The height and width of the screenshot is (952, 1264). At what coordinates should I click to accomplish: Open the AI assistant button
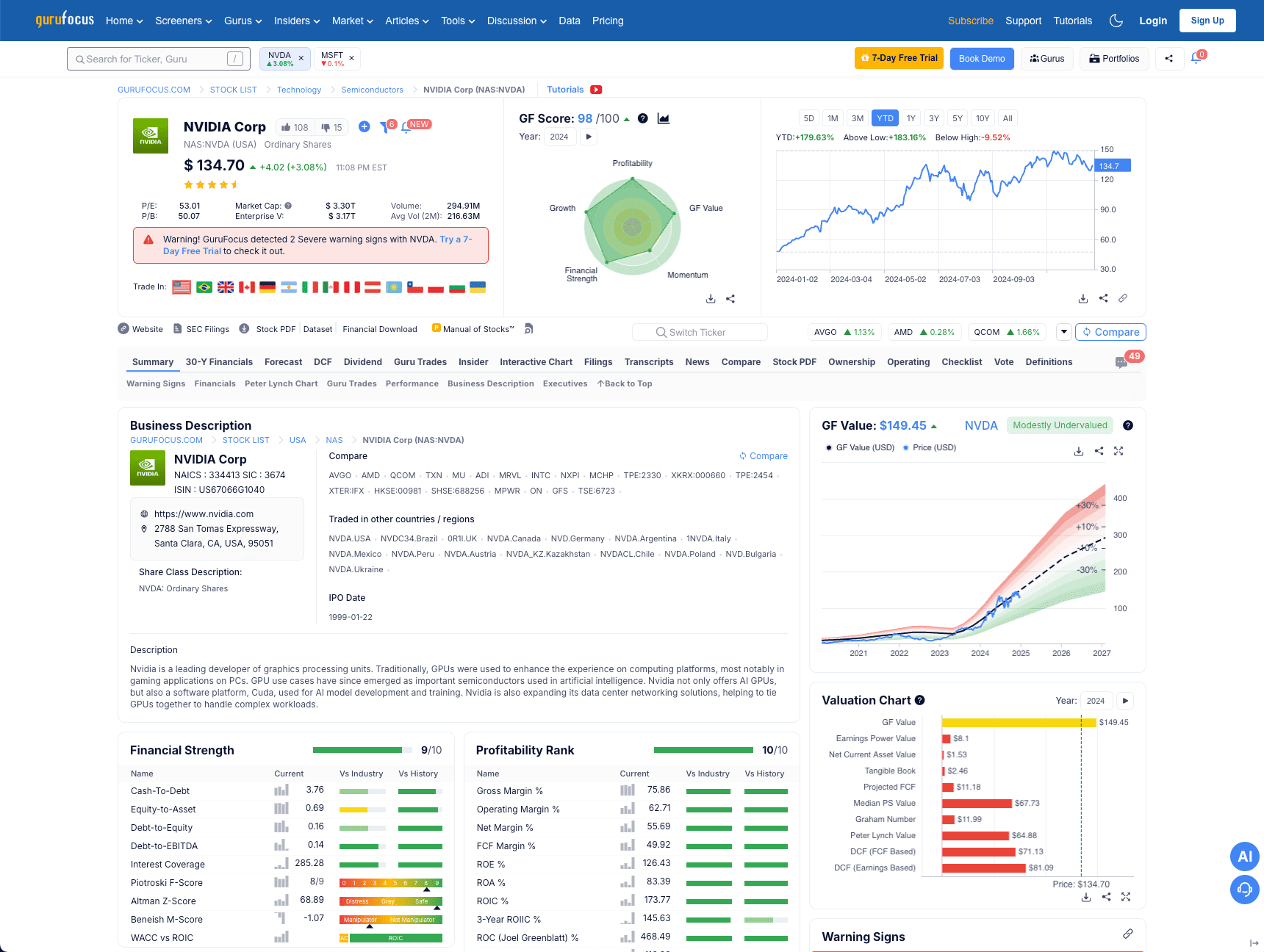pyautogui.click(x=1245, y=856)
